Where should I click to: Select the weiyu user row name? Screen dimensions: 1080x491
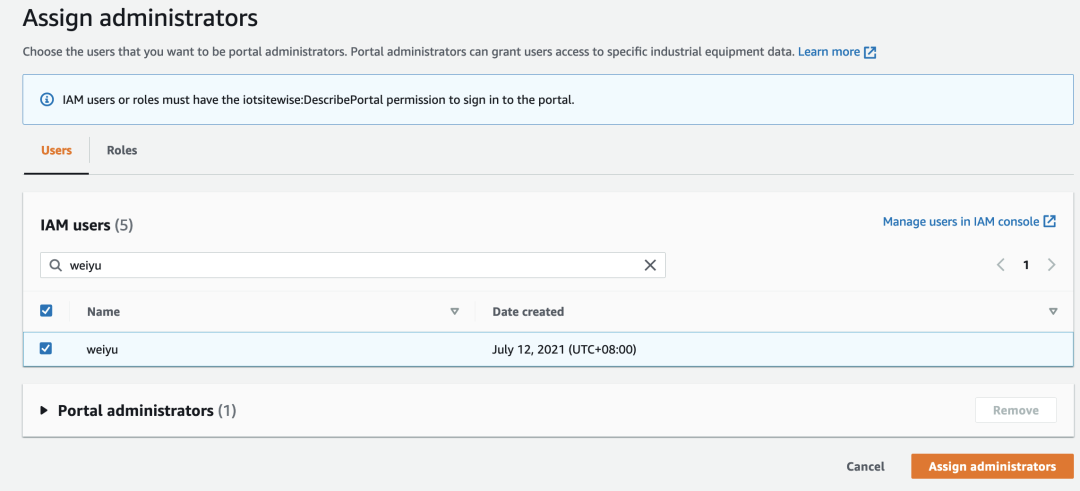click(103, 350)
